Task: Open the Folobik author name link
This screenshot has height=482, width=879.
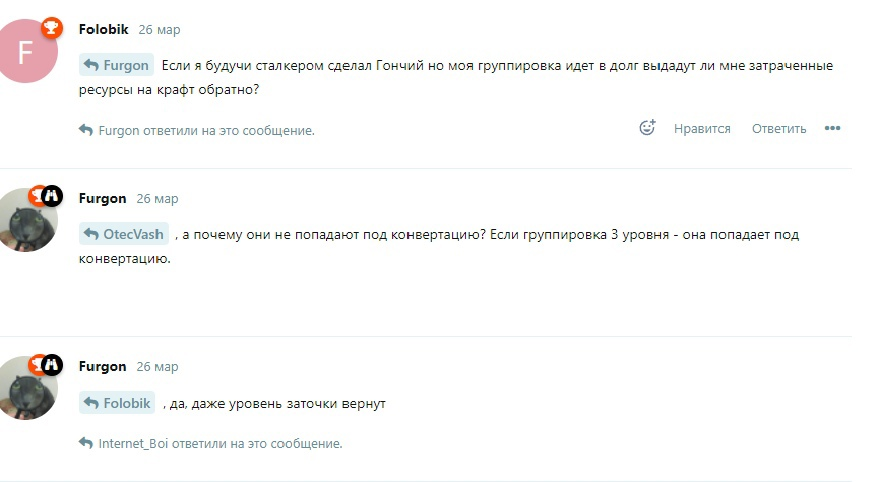Action: pos(104,29)
